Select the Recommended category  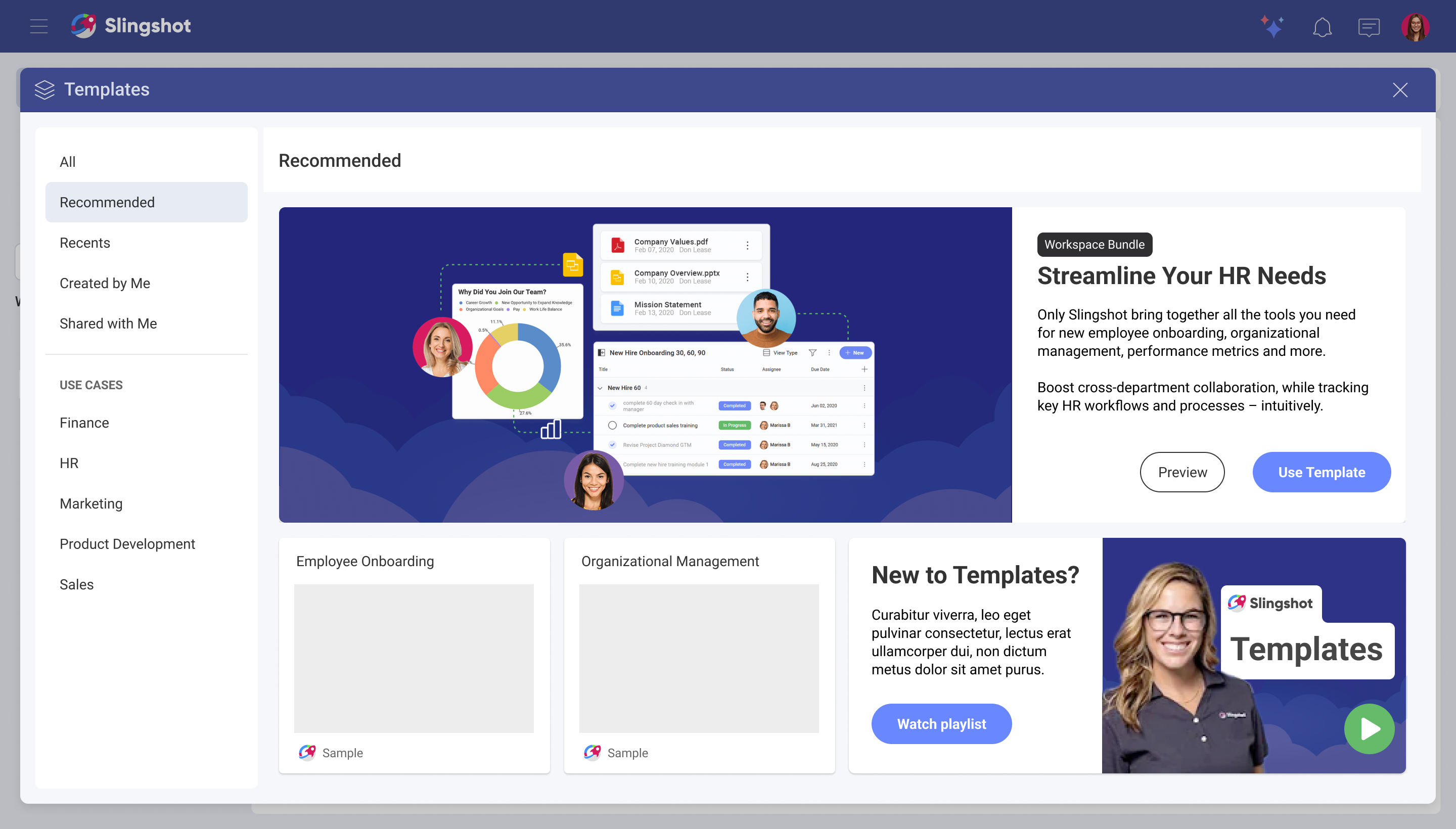pos(146,202)
